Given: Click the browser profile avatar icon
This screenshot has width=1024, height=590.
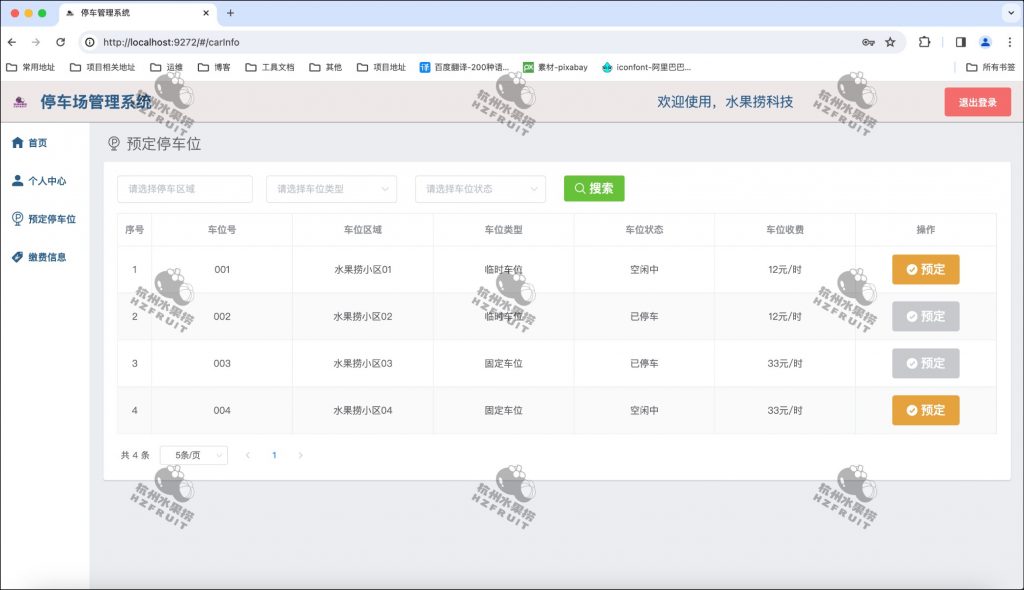Looking at the screenshot, I should pyautogui.click(x=984, y=43).
